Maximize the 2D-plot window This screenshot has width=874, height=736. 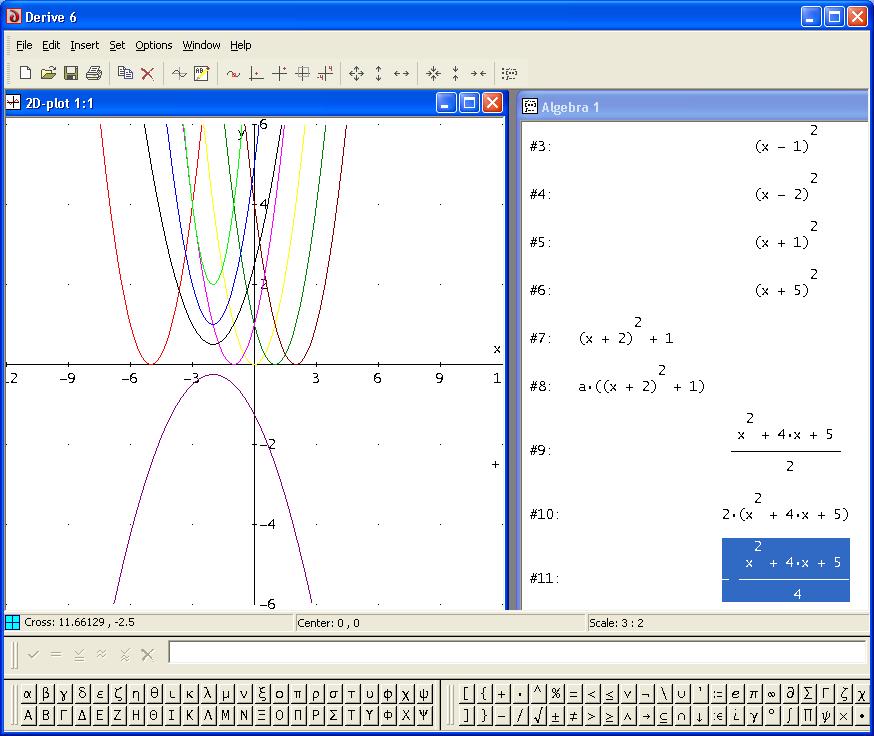[469, 103]
